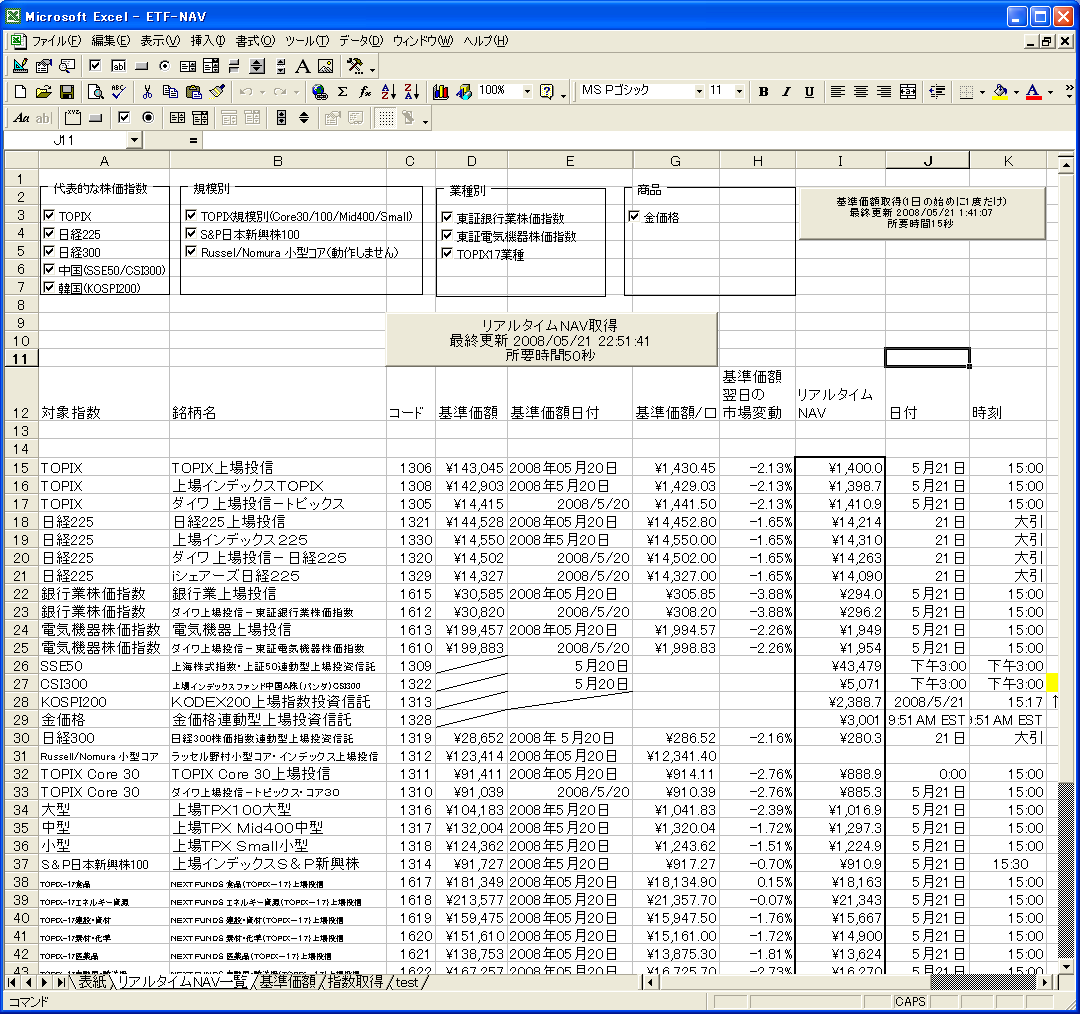1080x1014 pixels.
Task: Switch to the 基準価額 sheet tab
Action: pyautogui.click(x=287, y=982)
